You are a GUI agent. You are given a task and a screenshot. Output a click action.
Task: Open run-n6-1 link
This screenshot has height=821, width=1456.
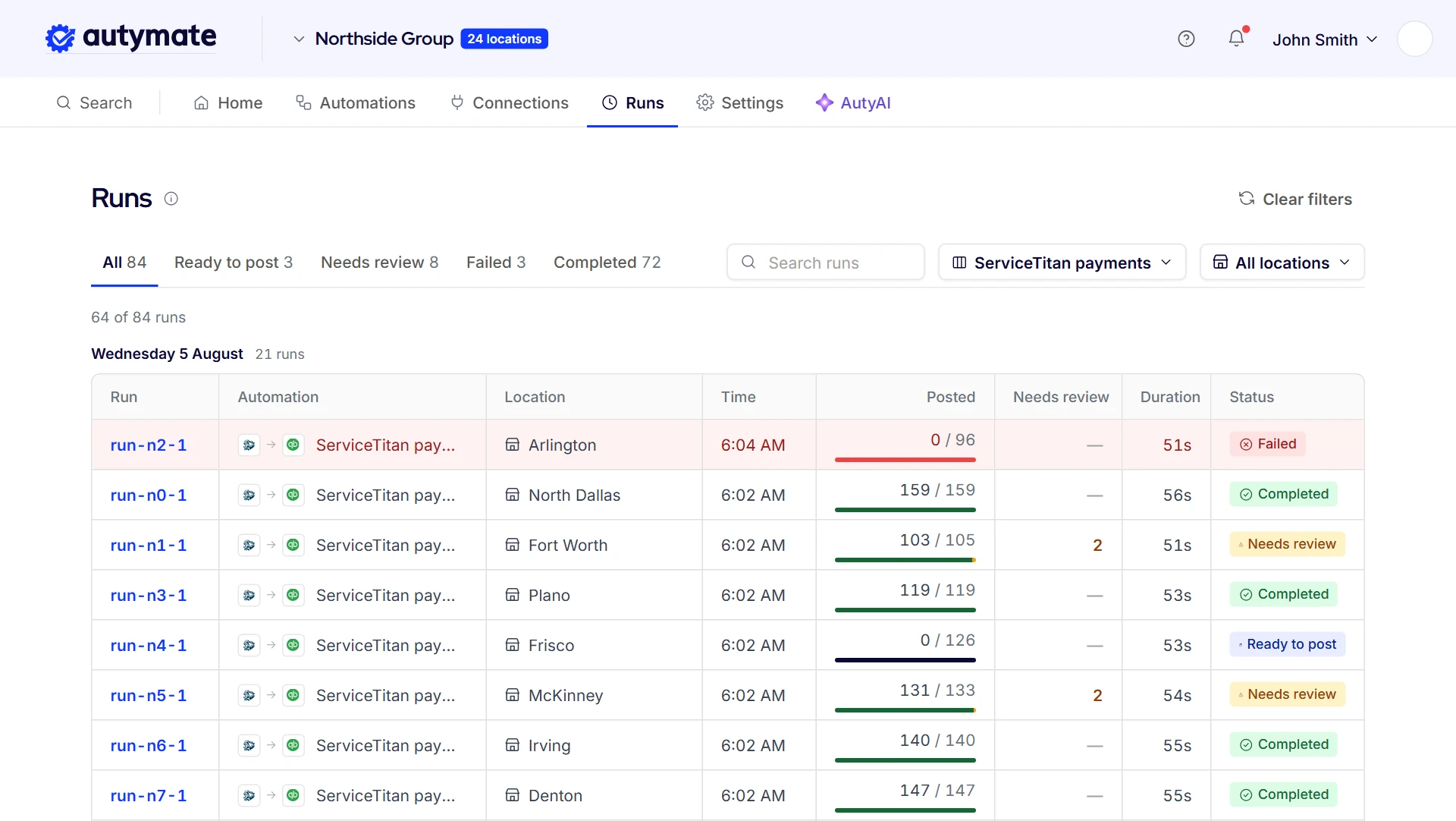click(149, 745)
